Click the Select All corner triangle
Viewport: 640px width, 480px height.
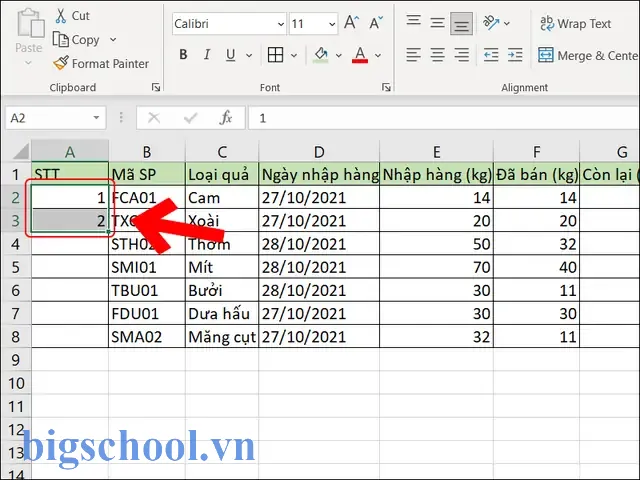(20, 151)
